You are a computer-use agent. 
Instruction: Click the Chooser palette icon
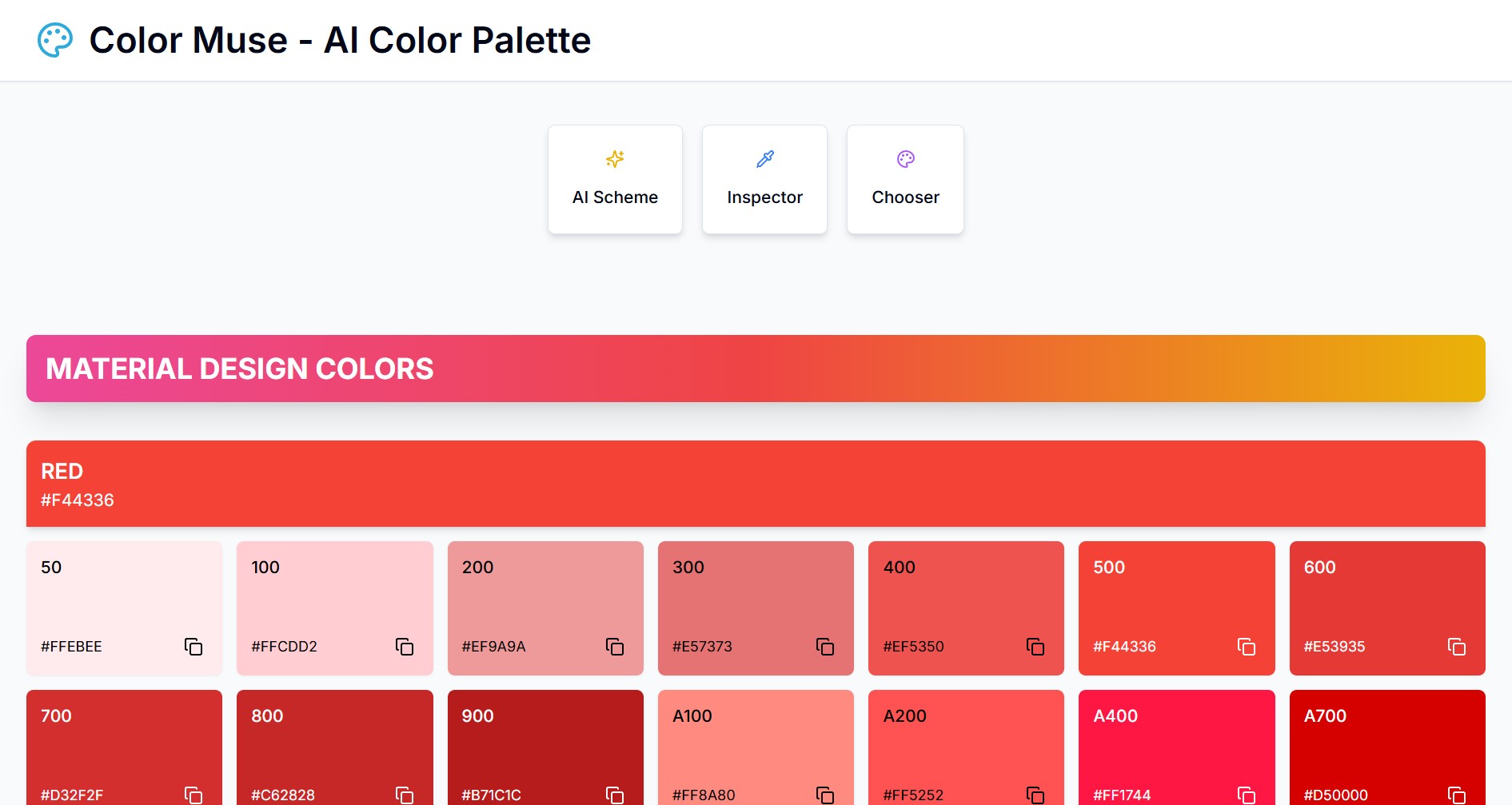point(906,159)
